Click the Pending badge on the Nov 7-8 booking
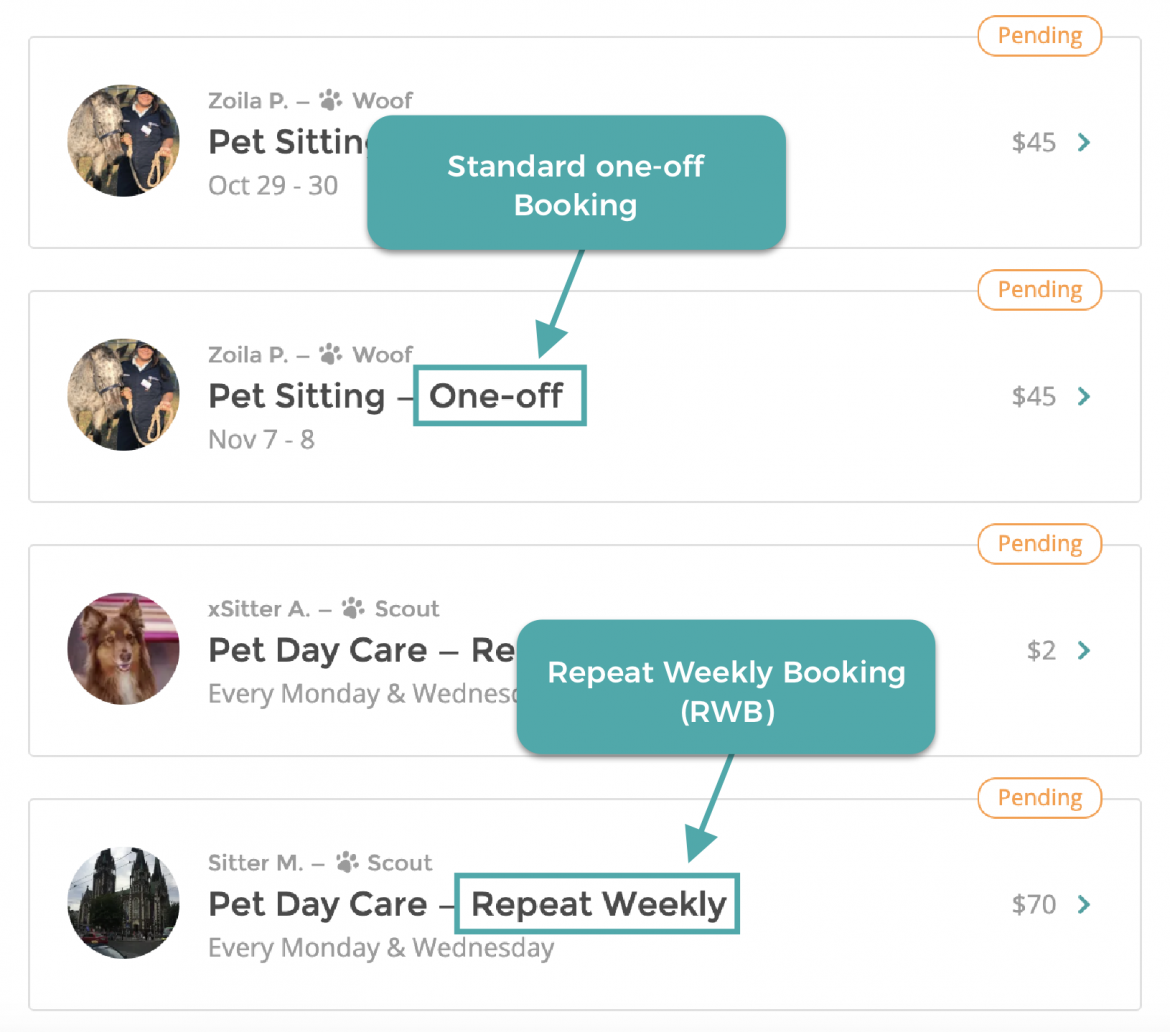The width and height of the screenshot is (1170, 1032). coord(1039,289)
